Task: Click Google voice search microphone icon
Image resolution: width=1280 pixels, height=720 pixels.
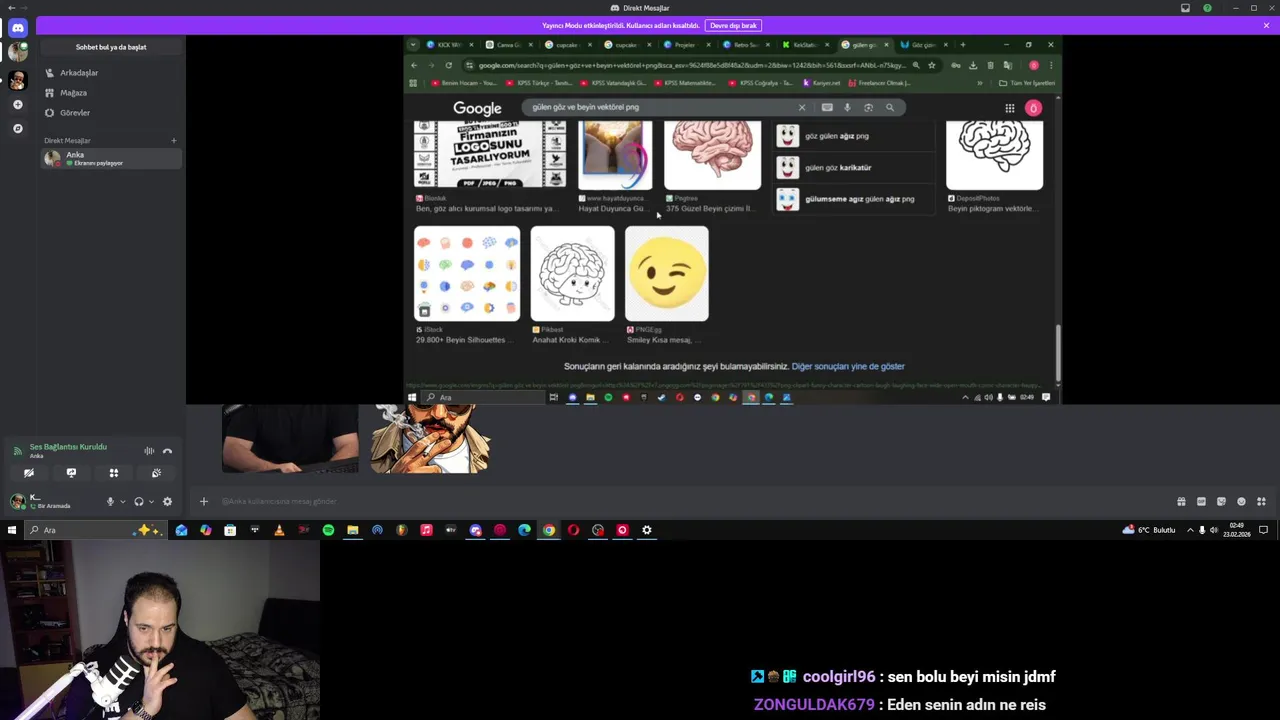Action: [x=847, y=107]
